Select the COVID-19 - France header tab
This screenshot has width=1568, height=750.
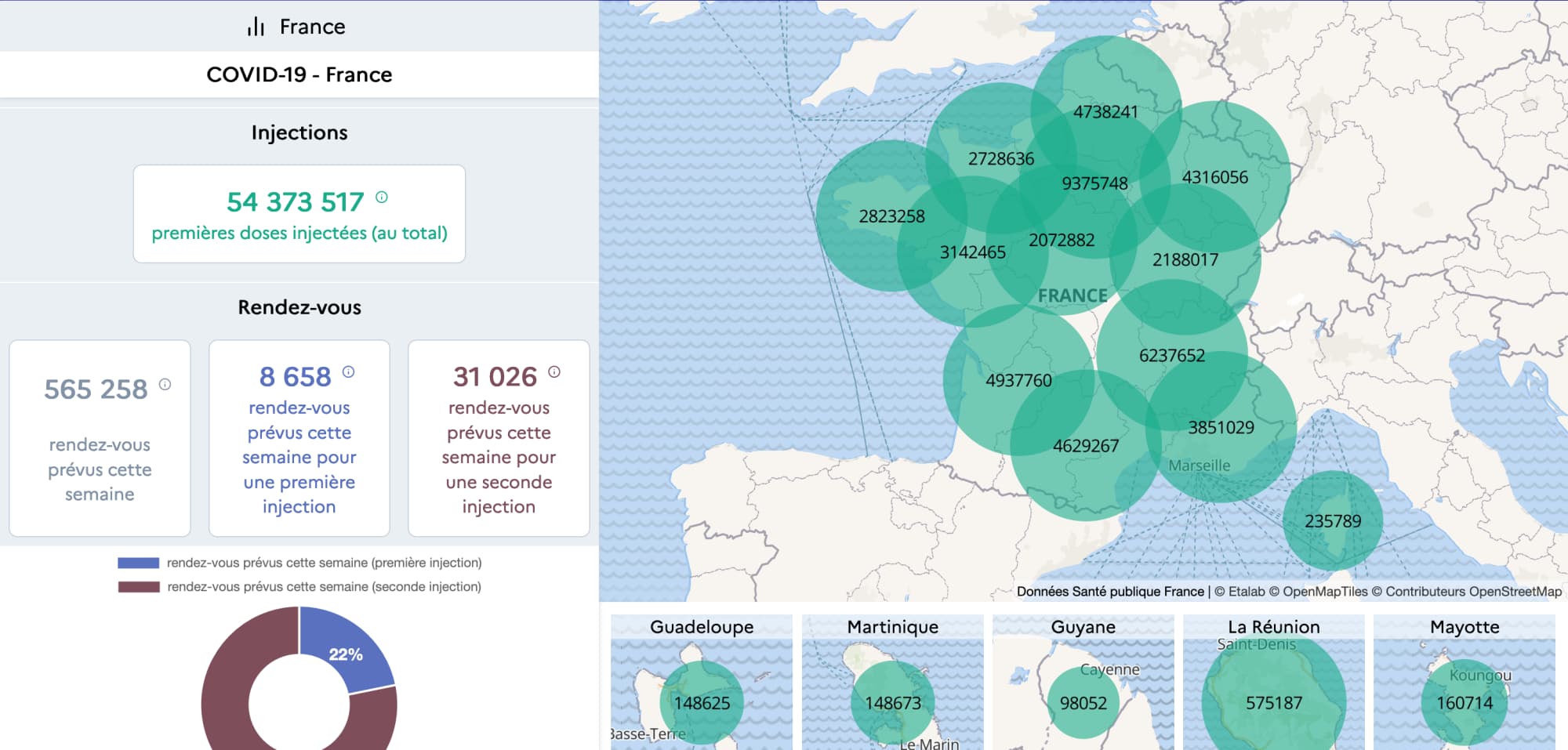[x=299, y=74]
